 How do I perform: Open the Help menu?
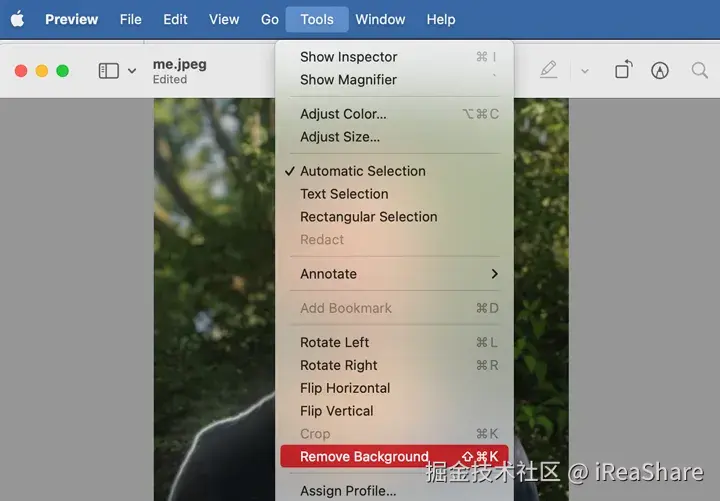(x=441, y=19)
